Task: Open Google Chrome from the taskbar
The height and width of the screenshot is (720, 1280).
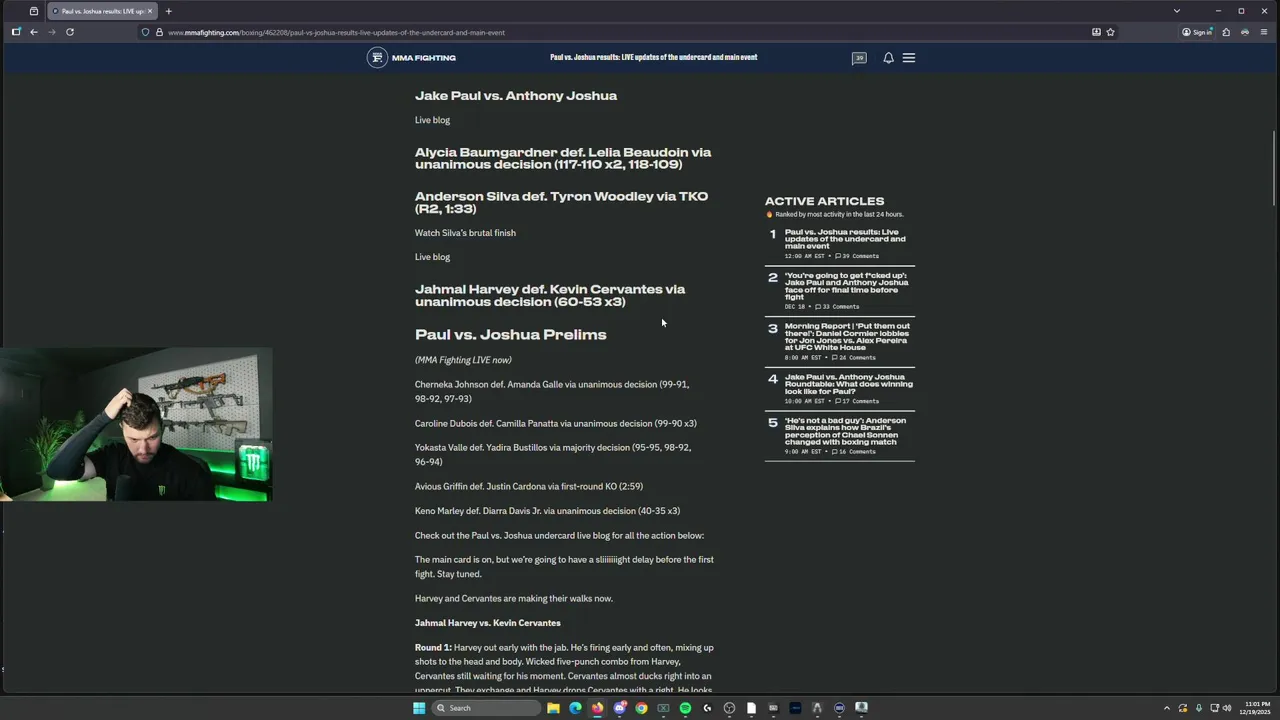Action: [641, 708]
